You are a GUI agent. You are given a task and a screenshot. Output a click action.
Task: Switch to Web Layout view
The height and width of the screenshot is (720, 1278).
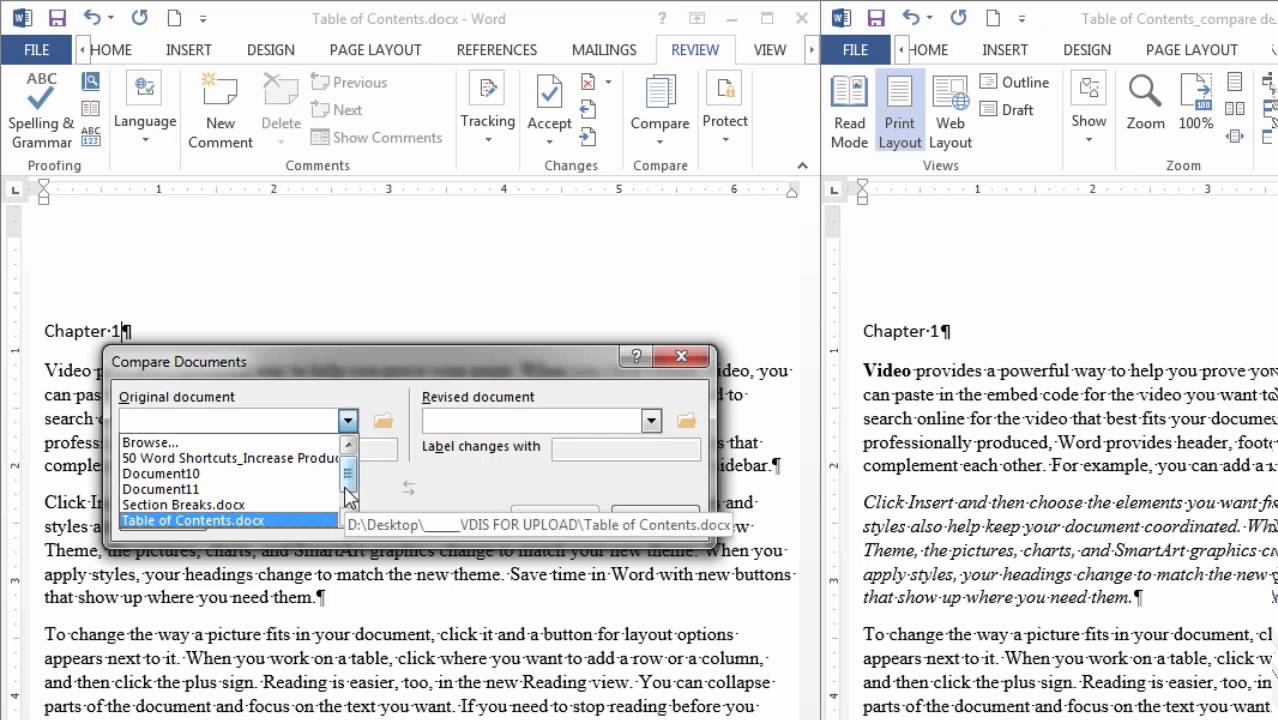950,111
